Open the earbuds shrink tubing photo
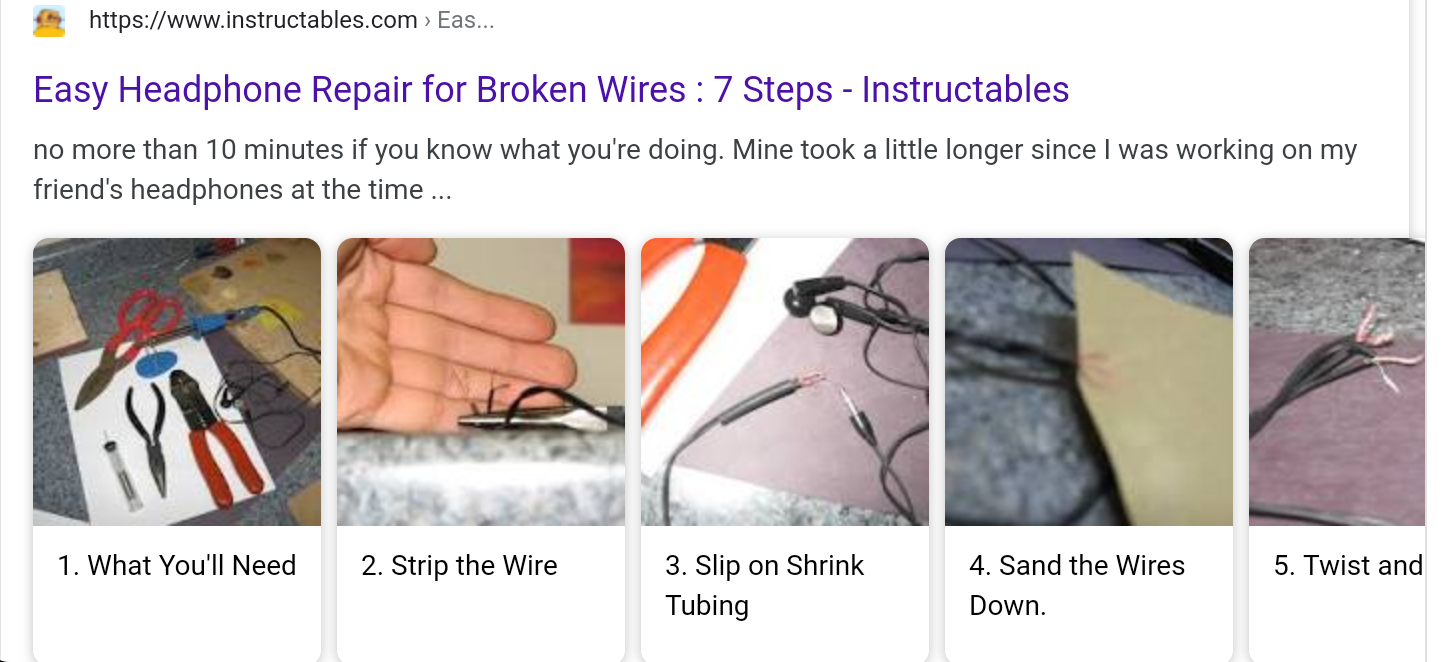1452x662 pixels. click(x=785, y=382)
